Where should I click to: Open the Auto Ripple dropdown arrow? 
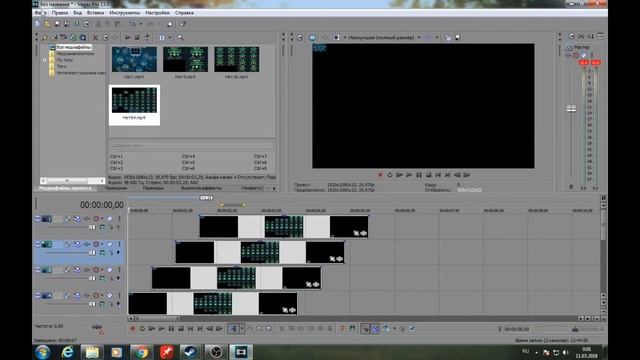[x=394, y=329]
